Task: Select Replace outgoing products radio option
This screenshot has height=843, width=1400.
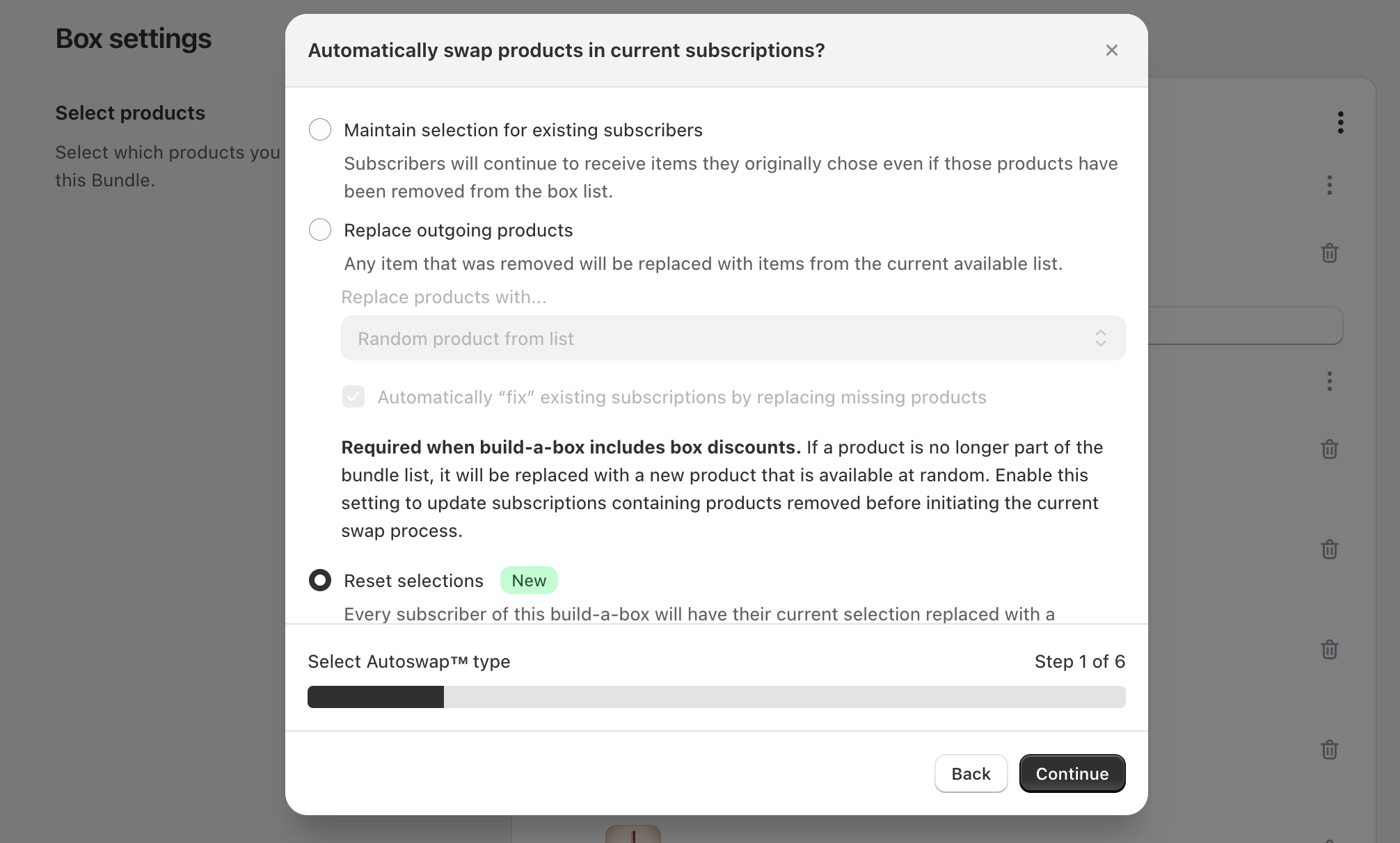Action: click(x=320, y=230)
